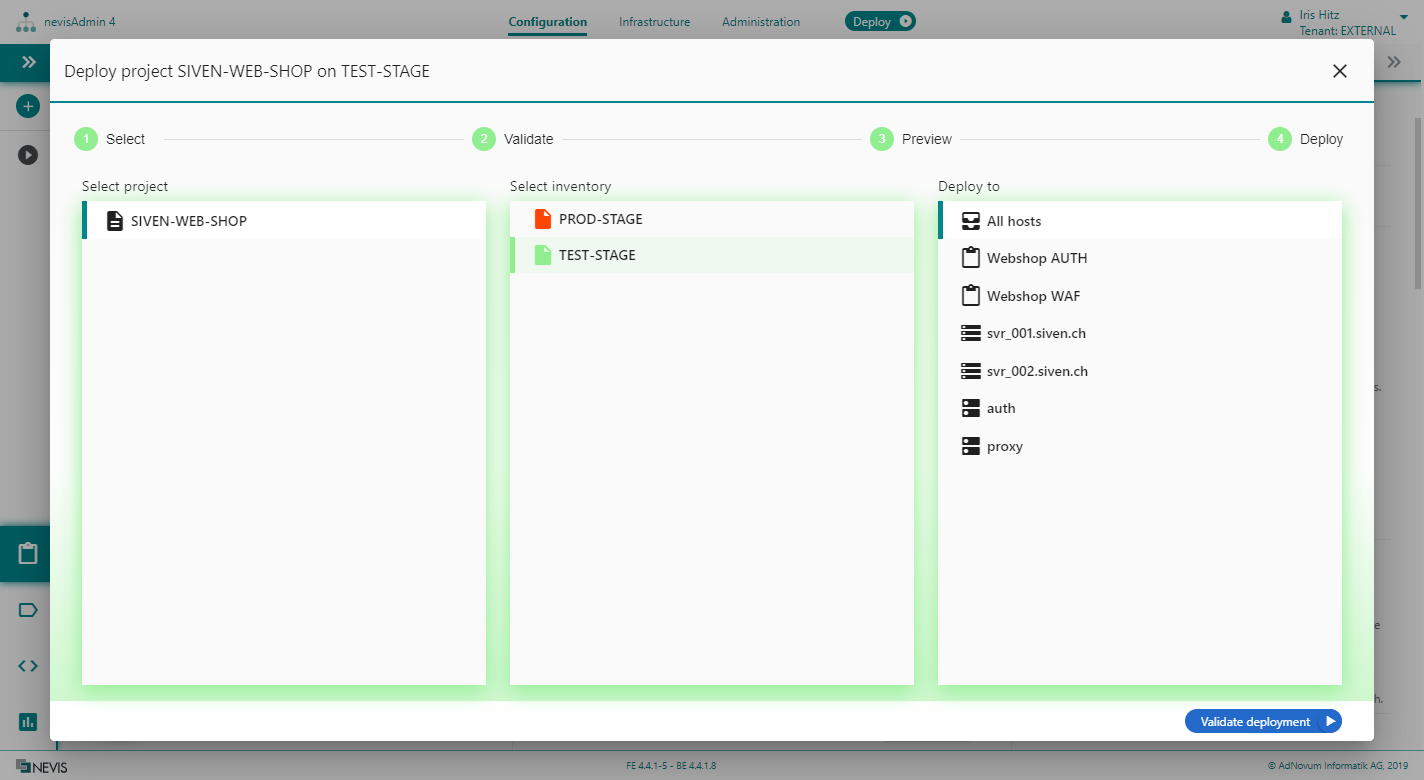
Task: Click the red PROD-STAGE file icon
Action: [x=543, y=219]
